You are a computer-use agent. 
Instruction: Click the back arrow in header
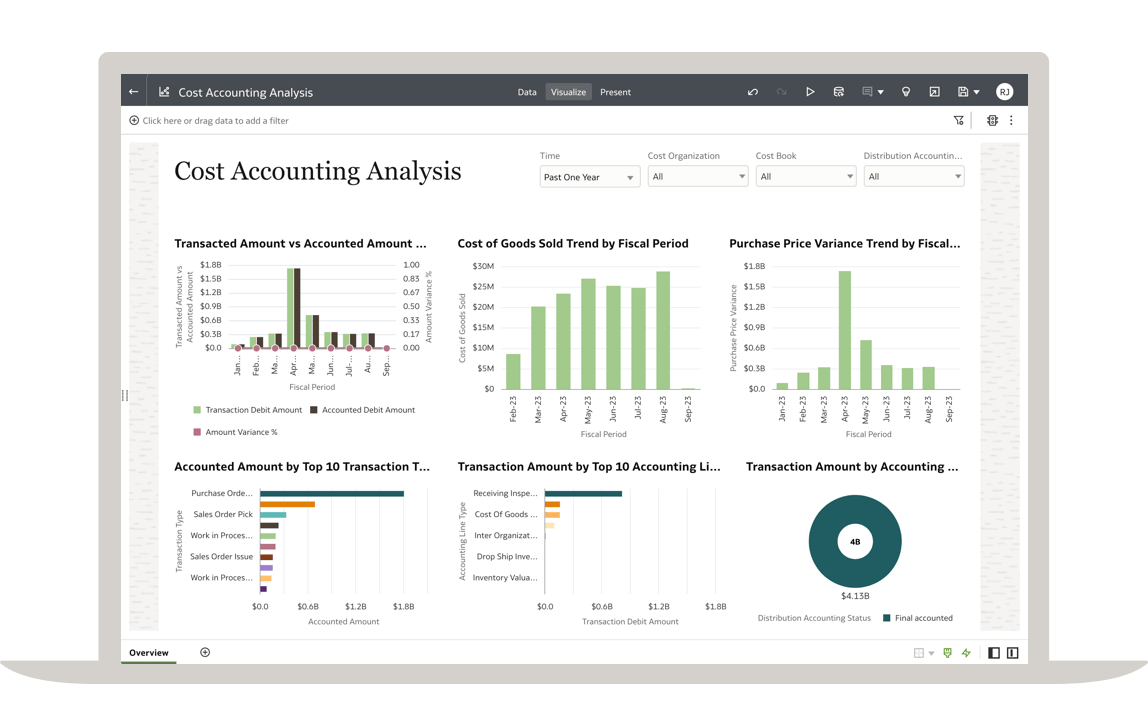(x=134, y=92)
